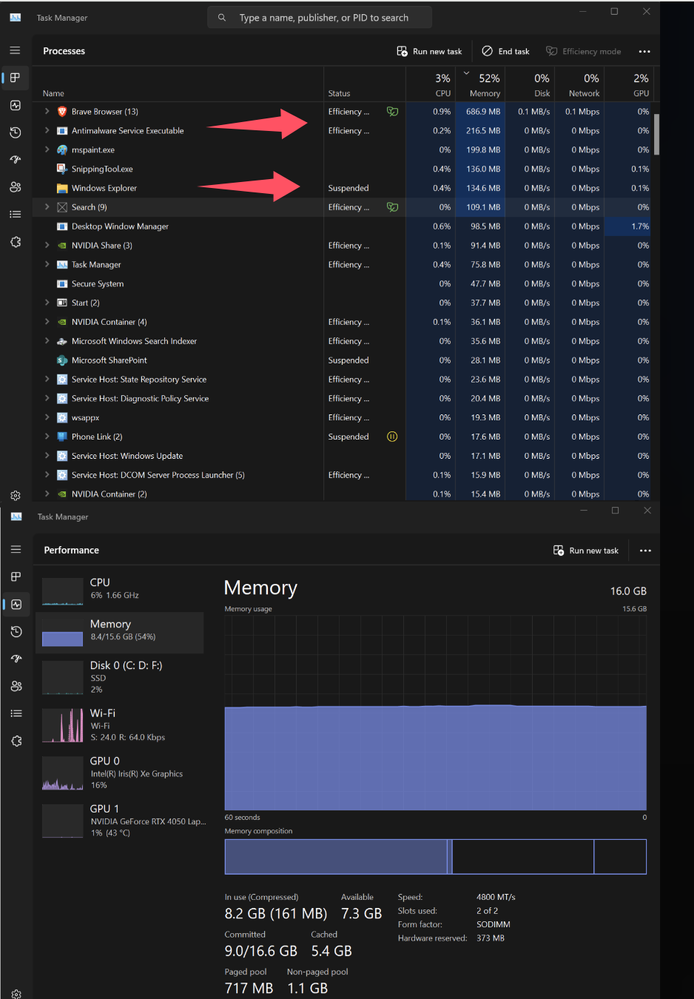Click Run new task in Performance window
Image resolution: width=694 pixels, height=999 pixels.
point(586,550)
